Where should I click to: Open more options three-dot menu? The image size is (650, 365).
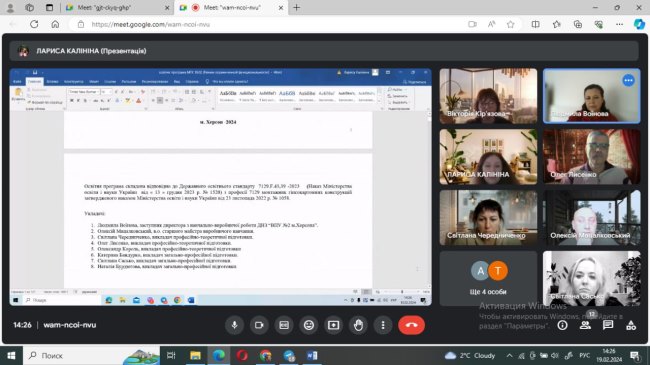click(x=383, y=325)
